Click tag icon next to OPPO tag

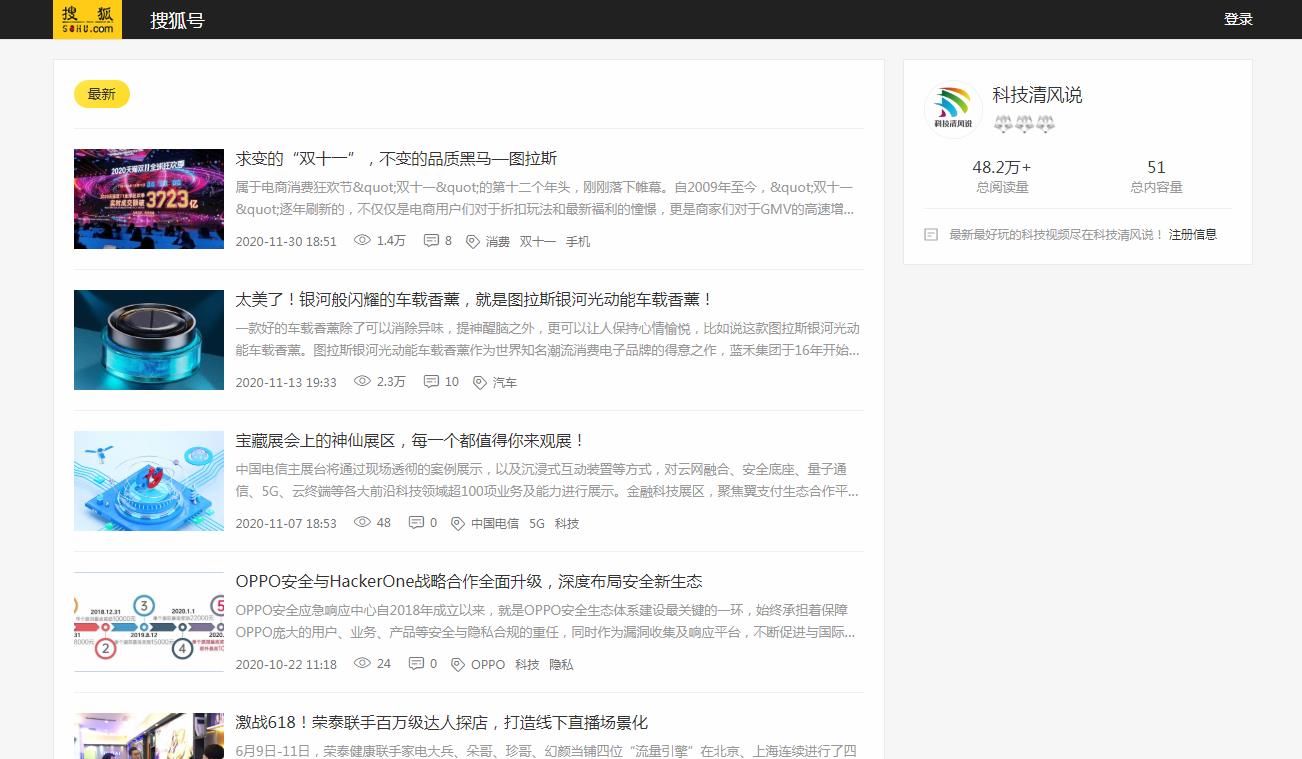(x=458, y=664)
